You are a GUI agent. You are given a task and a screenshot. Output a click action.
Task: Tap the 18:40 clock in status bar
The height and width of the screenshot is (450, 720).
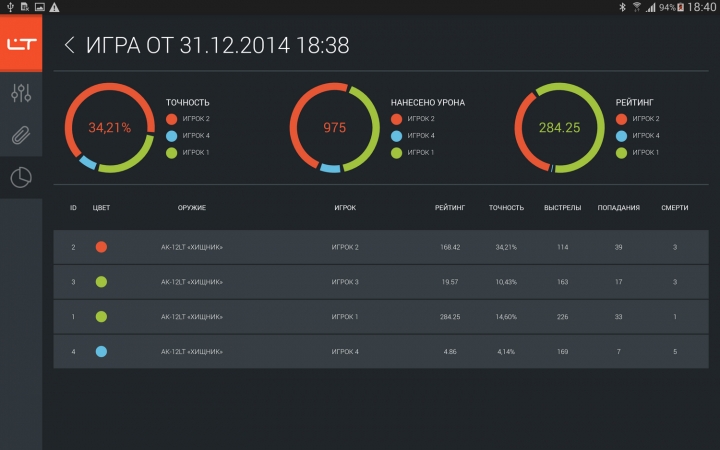[x=702, y=7]
